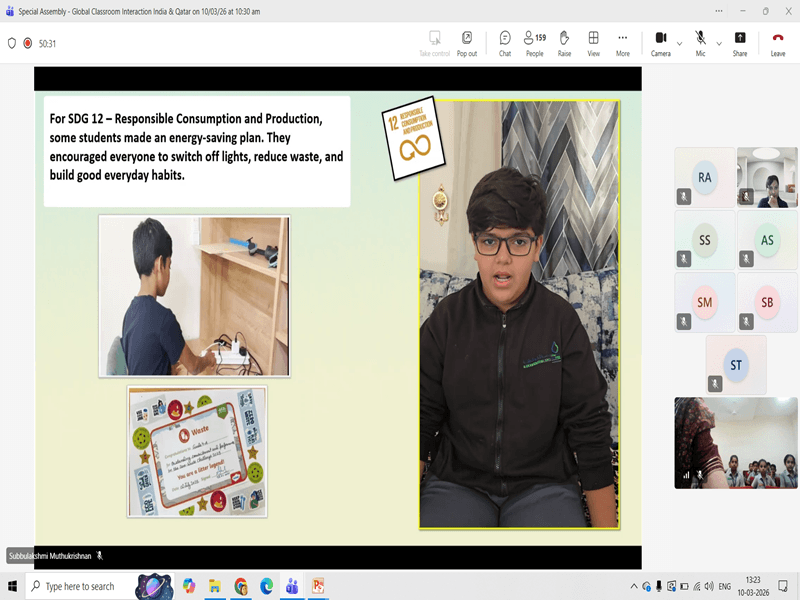Pop out the shared content window
Screen dimensions: 800x600
coord(467,42)
